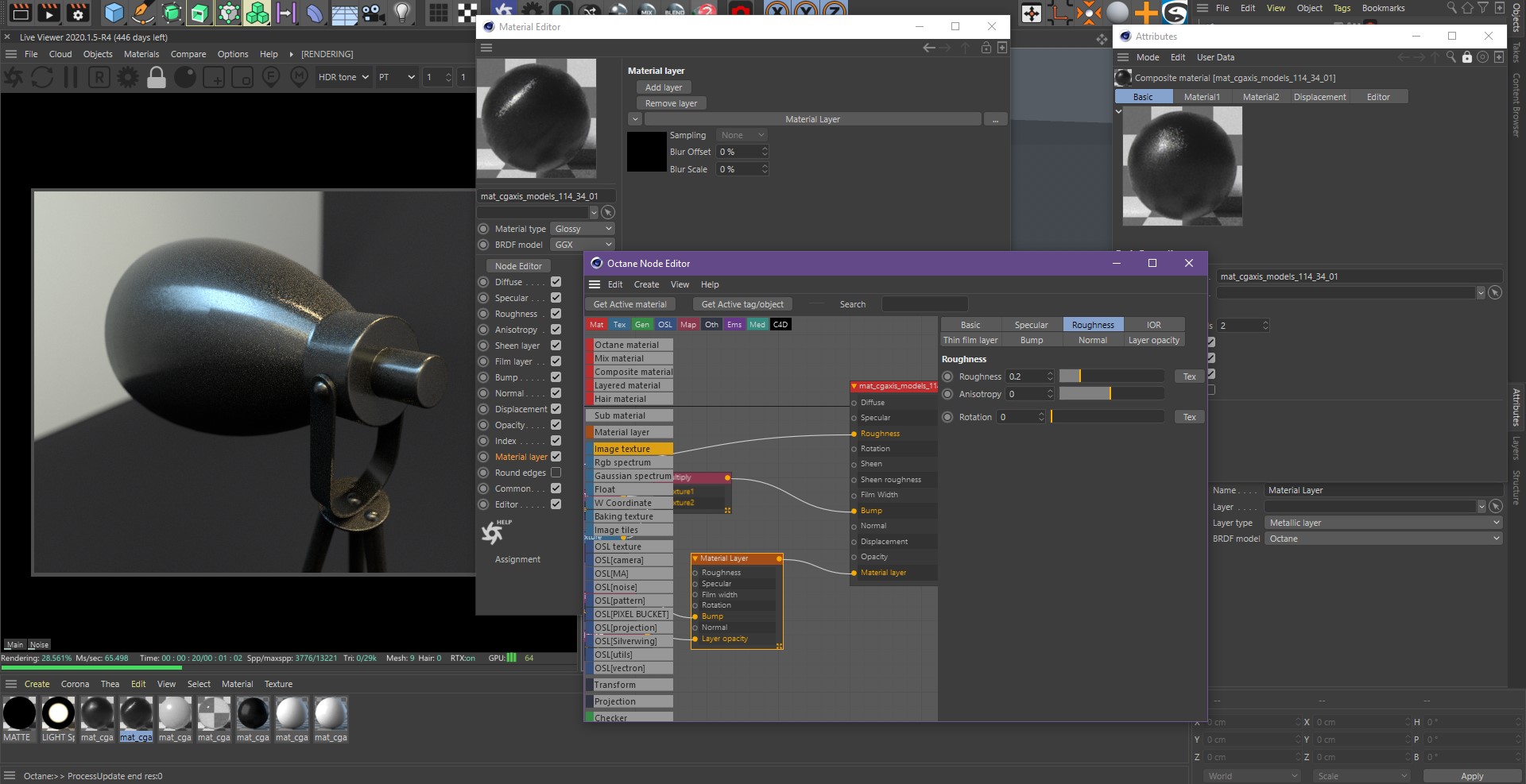Switch to Layer opacity tab

pos(1153,340)
